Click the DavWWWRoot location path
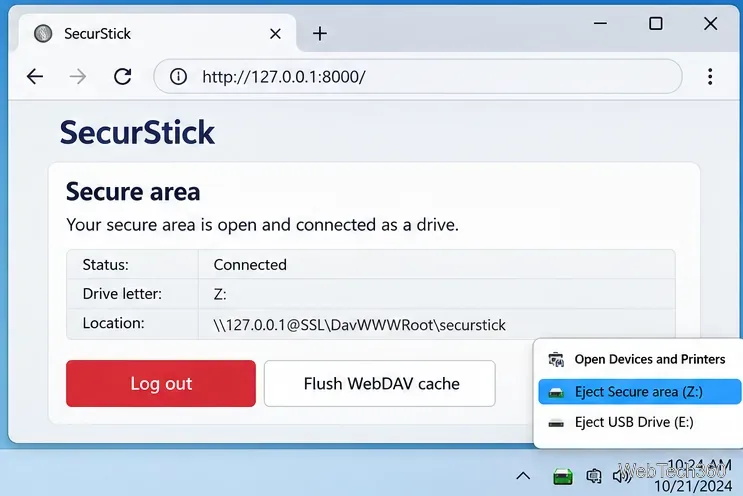 tap(360, 325)
